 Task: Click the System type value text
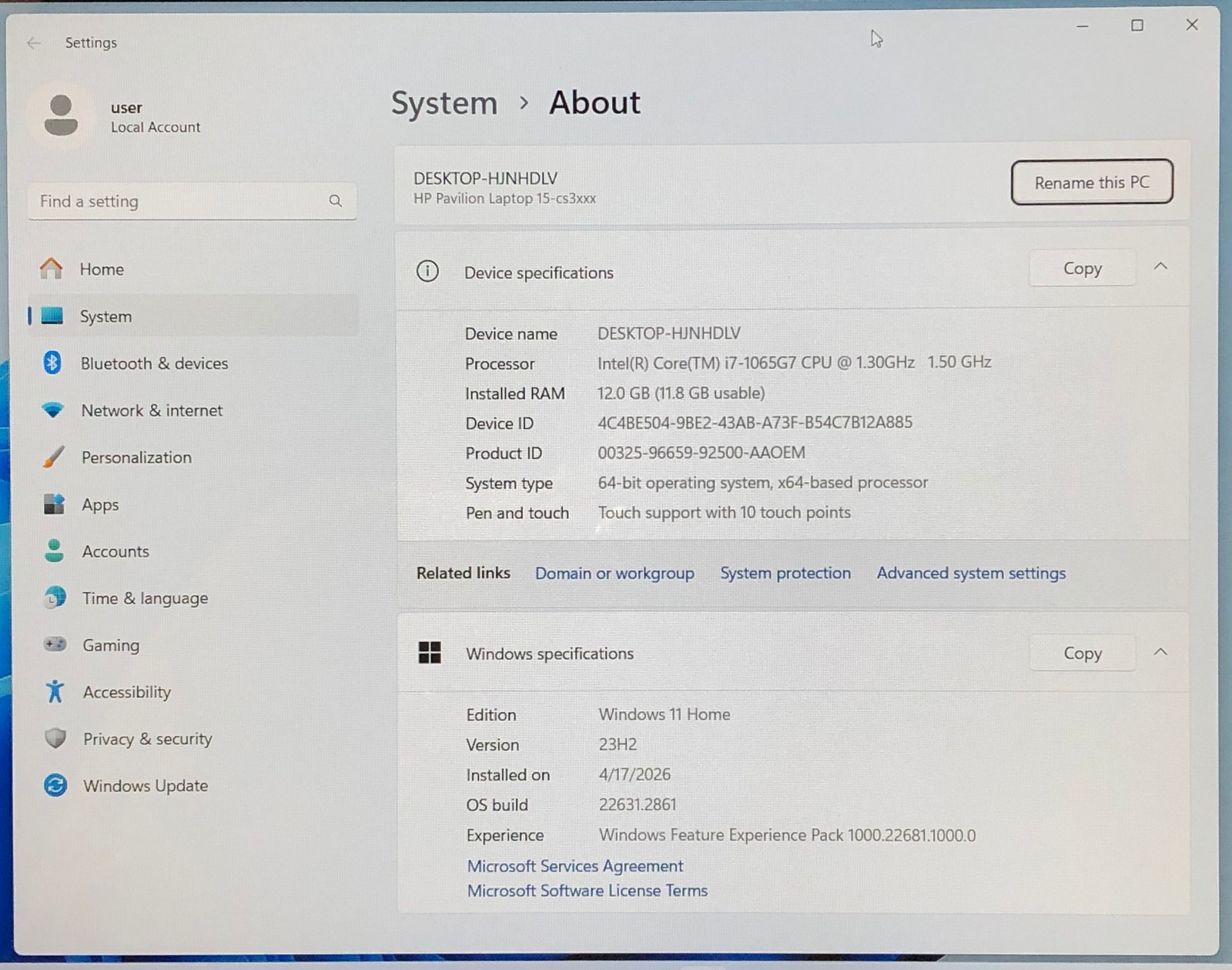(x=762, y=483)
